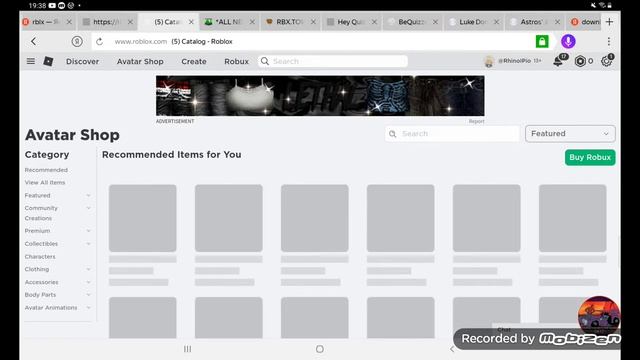Viewport: 640px width, 360px height.
Task: Click the user avatar thumbnail
Action: pyautogui.click(x=489, y=61)
